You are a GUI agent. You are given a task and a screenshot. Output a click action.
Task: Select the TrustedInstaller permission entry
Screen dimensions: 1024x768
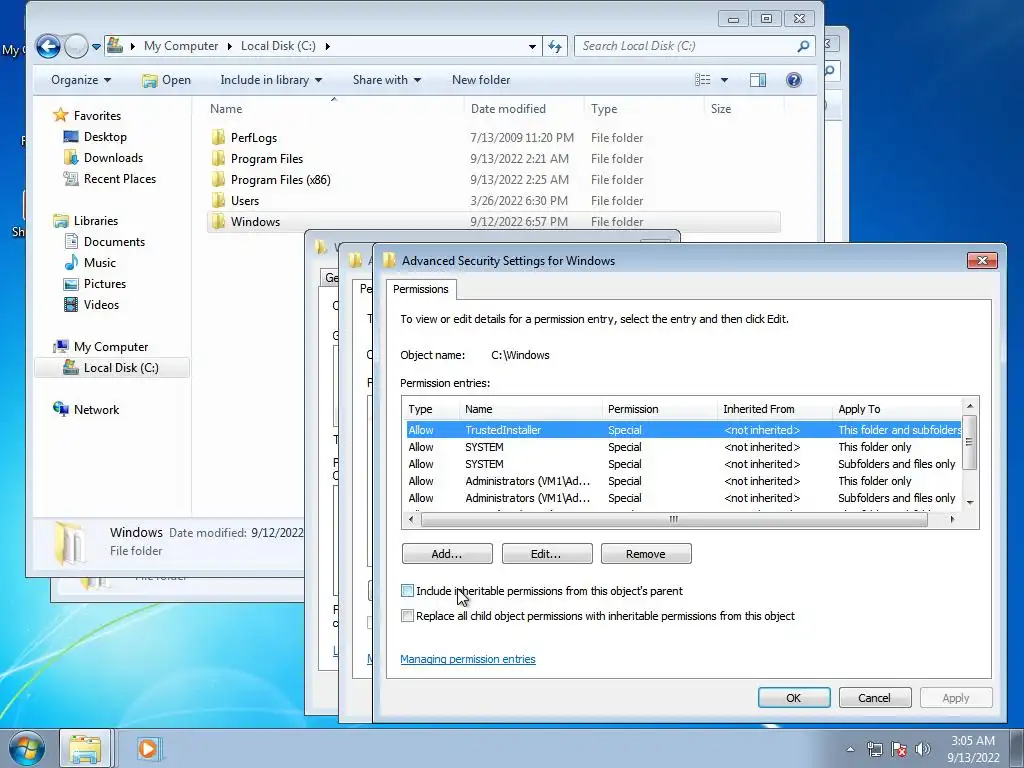click(683, 430)
